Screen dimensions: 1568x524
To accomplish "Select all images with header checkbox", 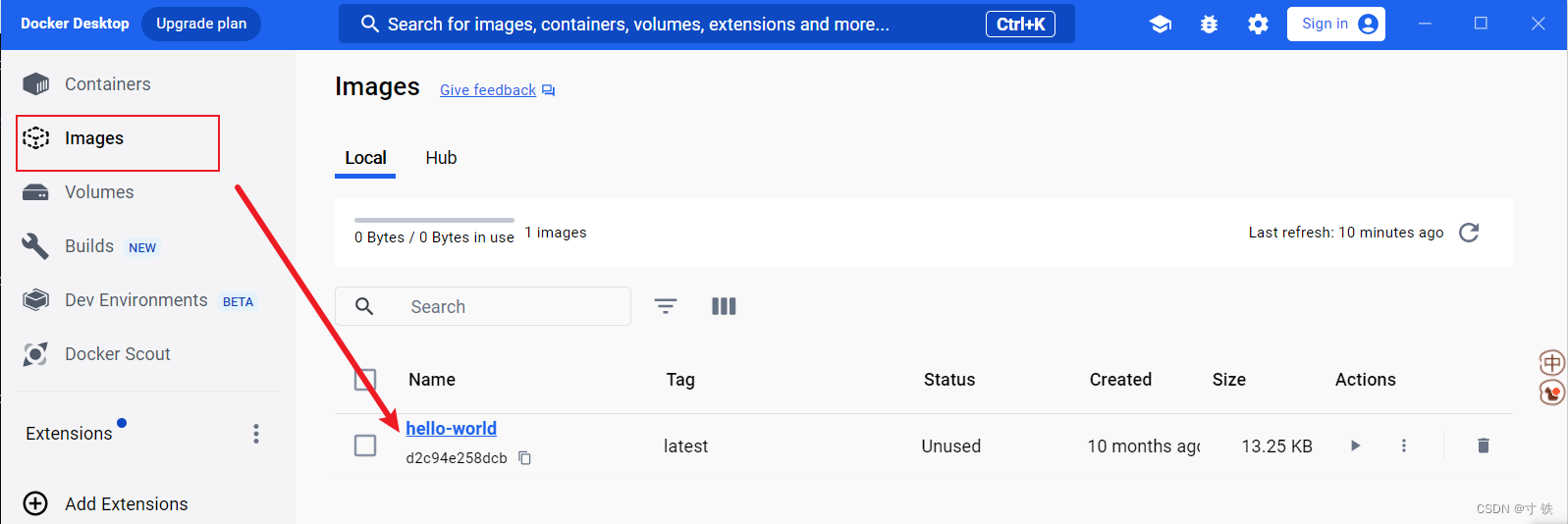I will tap(365, 380).
